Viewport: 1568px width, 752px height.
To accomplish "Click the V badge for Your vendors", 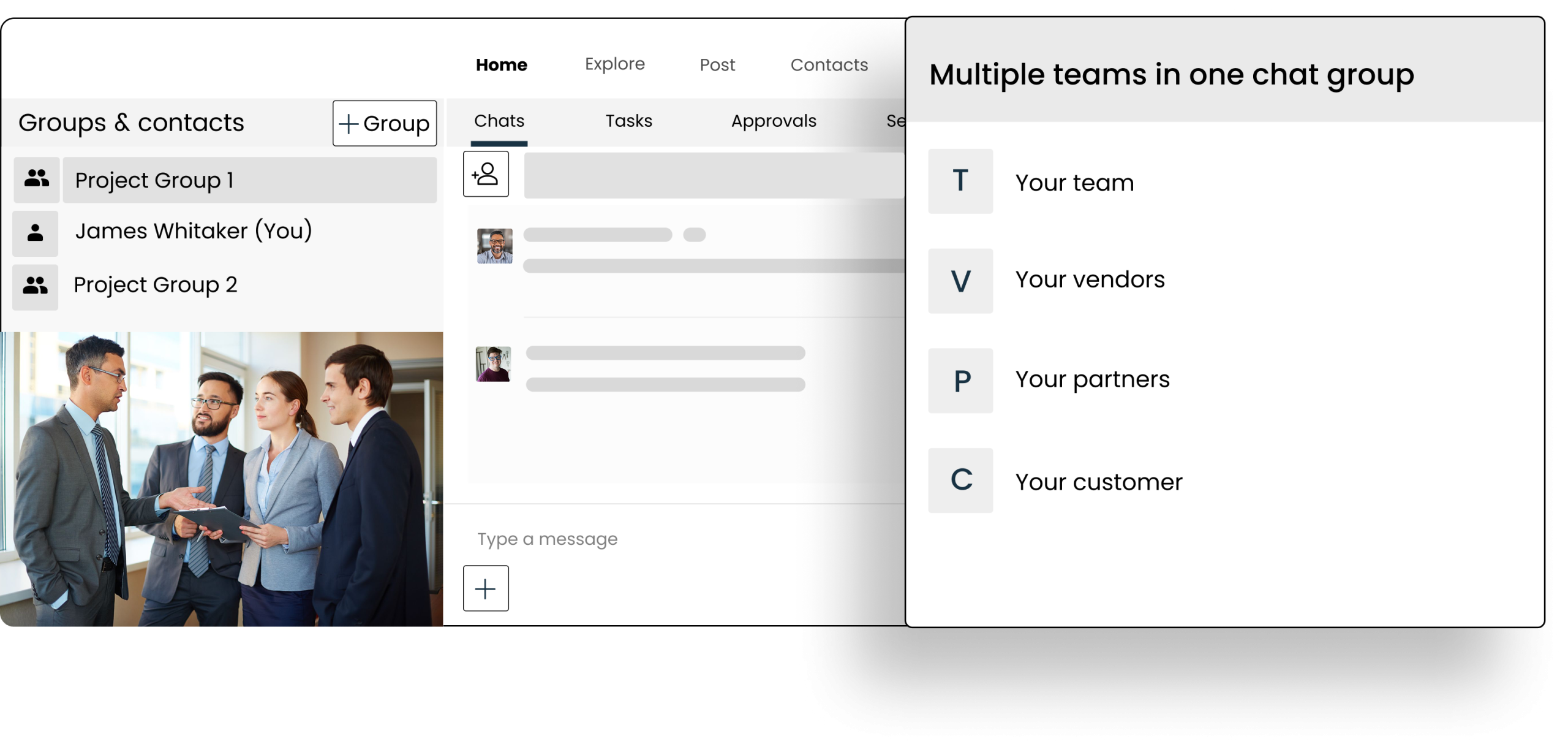I will tap(960, 281).
